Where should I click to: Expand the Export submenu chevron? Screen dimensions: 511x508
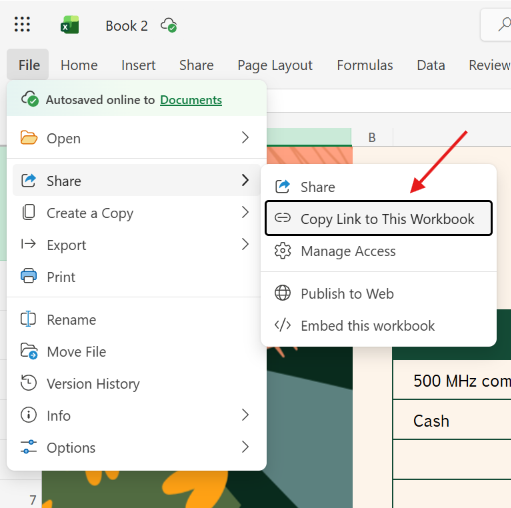(x=245, y=244)
